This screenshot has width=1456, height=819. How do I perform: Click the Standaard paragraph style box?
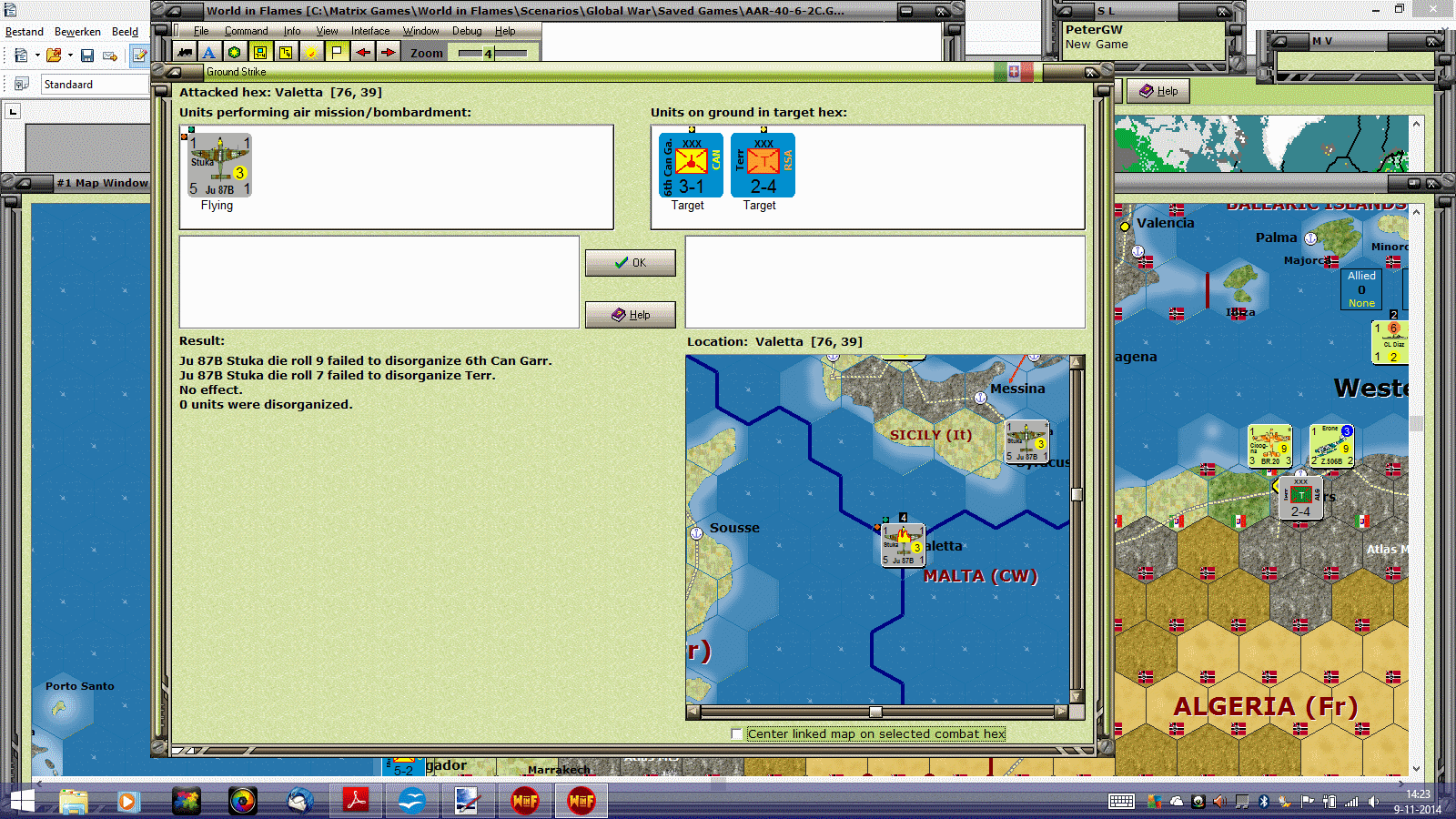[95, 85]
